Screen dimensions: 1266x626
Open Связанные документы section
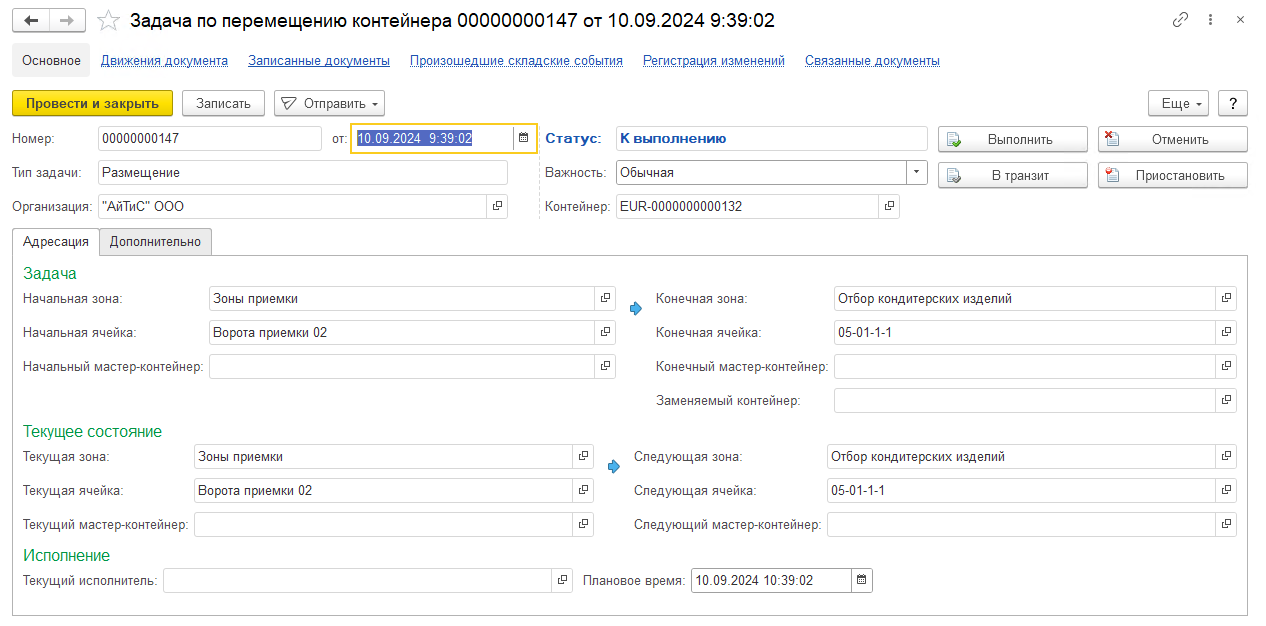click(872, 60)
